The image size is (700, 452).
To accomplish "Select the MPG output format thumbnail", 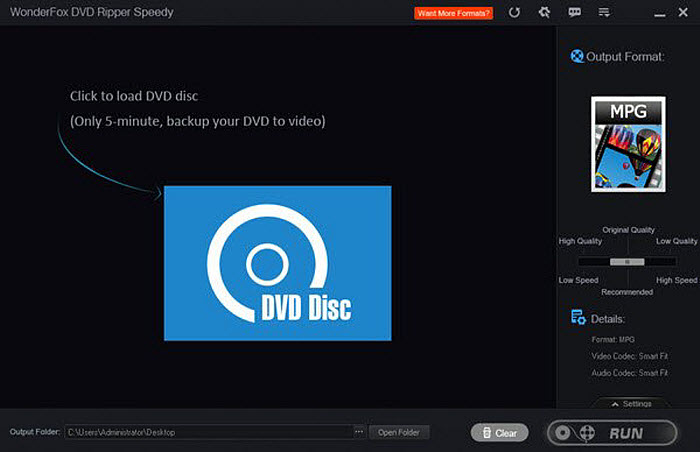I will [628, 144].
